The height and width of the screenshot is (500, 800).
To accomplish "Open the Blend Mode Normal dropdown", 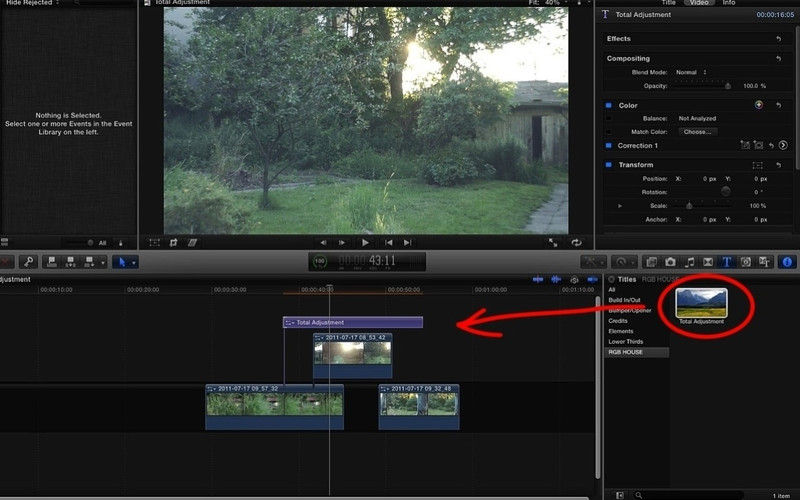I will pos(691,72).
